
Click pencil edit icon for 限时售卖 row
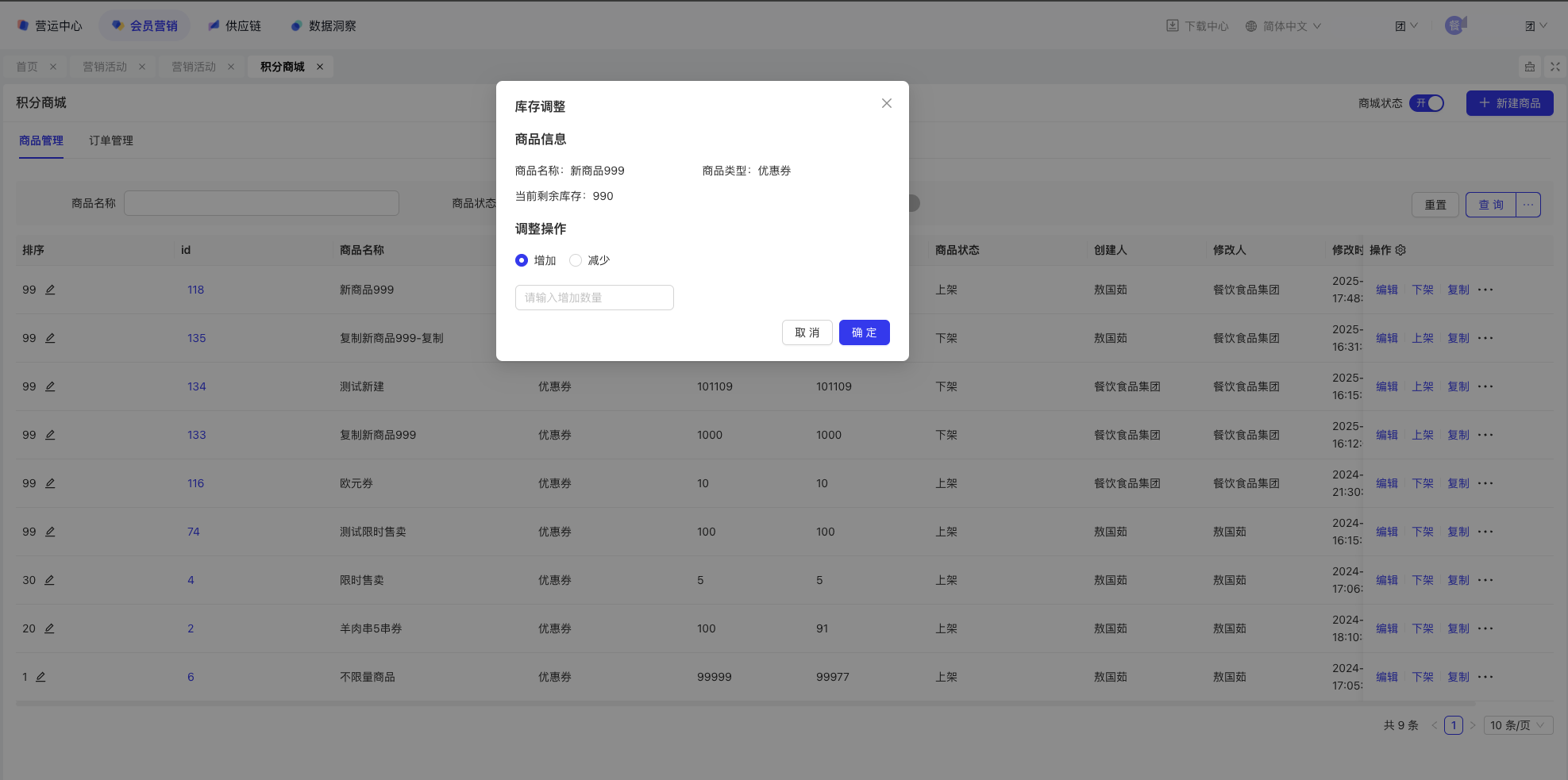pos(49,580)
